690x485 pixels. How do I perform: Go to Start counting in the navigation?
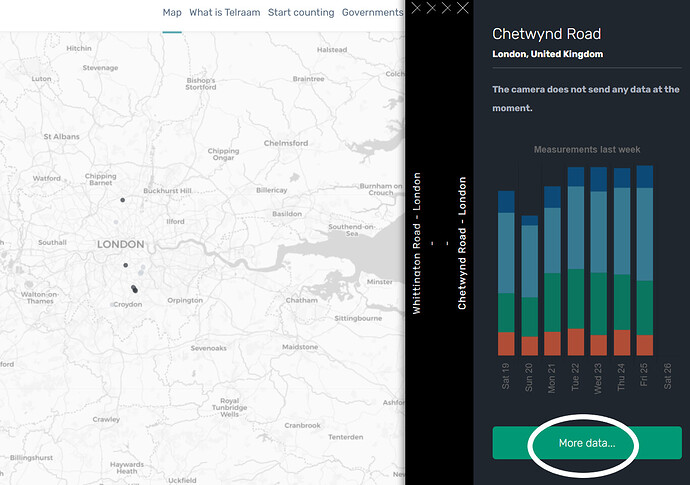(x=301, y=12)
